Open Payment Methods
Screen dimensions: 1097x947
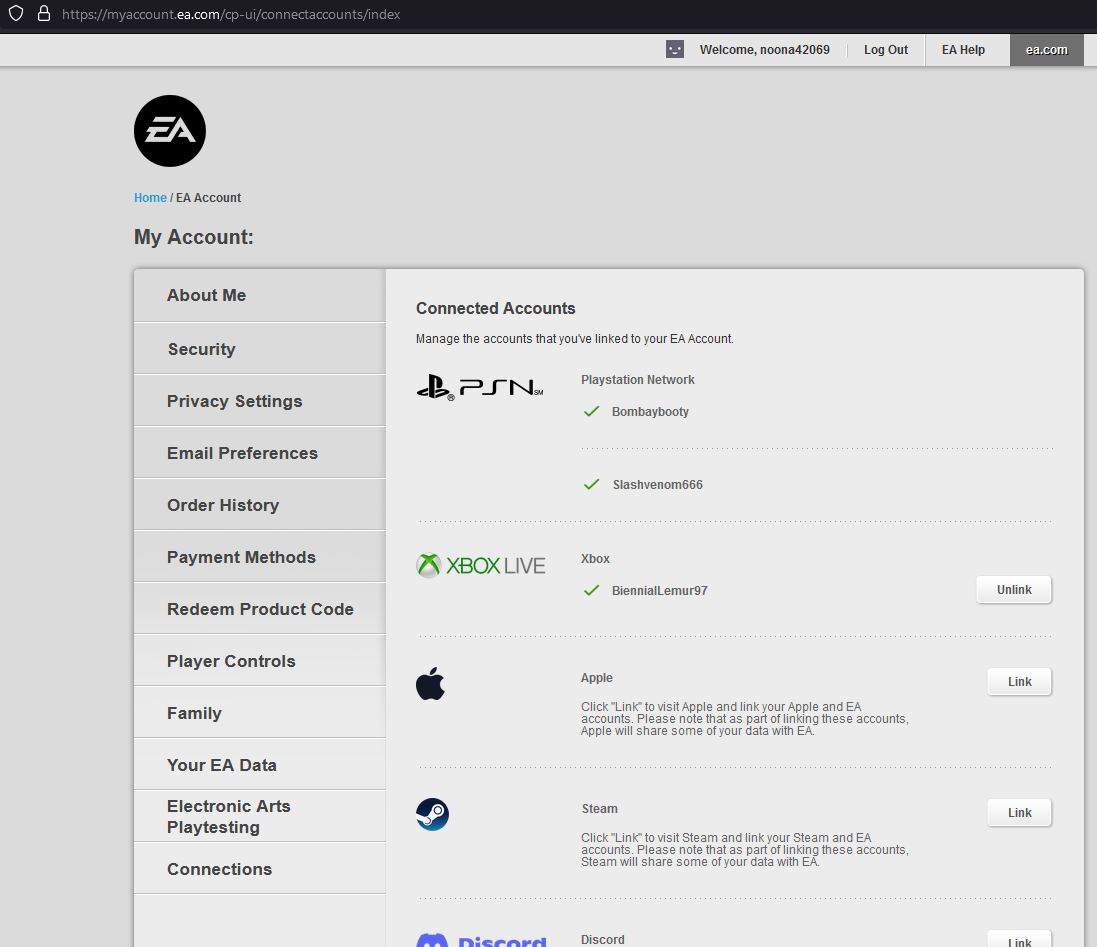(x=260, y=557)
